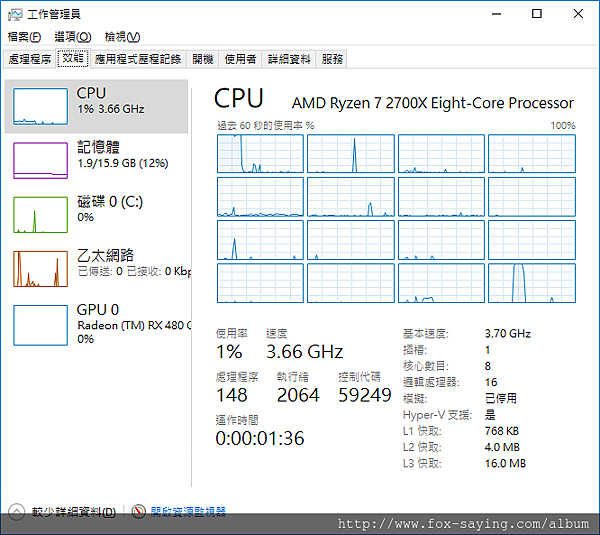
Task: Collapse view with the 較少詳細資料 arrow
Action: point(16,512)
